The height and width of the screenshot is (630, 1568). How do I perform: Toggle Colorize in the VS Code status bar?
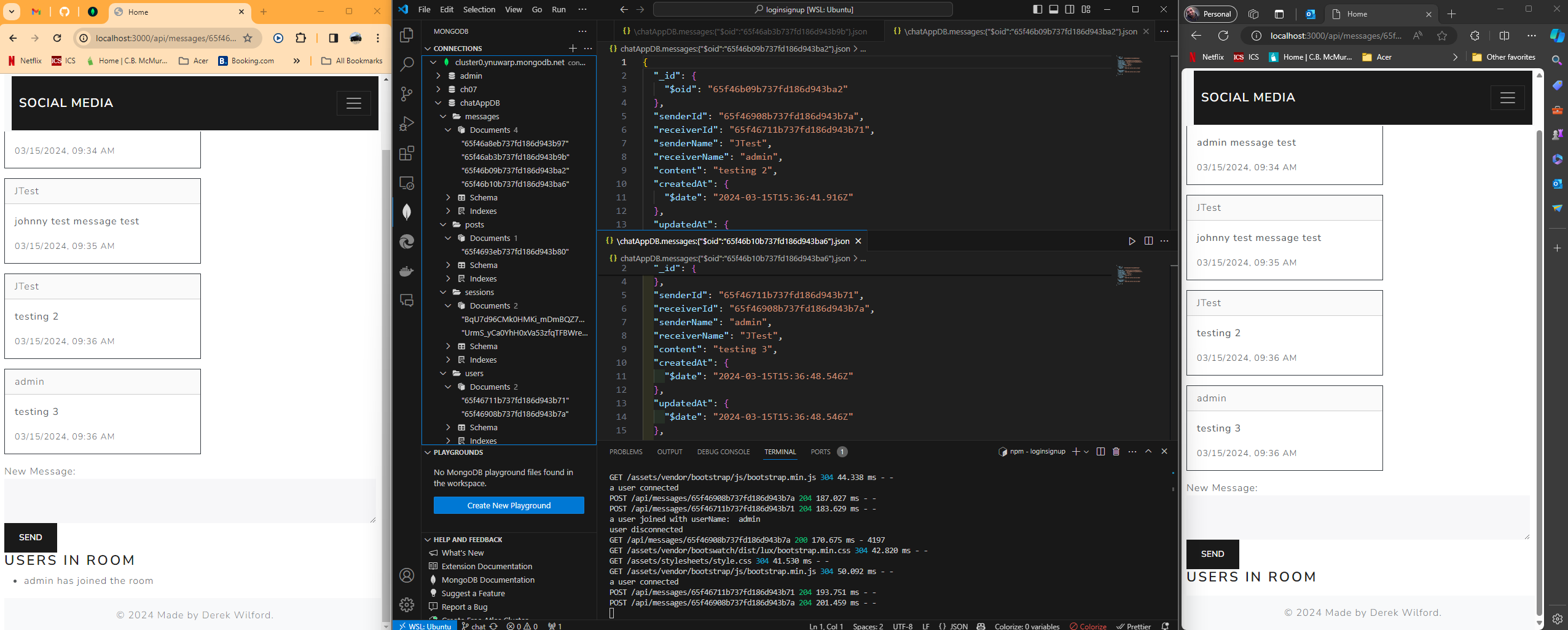point(1088,626)
